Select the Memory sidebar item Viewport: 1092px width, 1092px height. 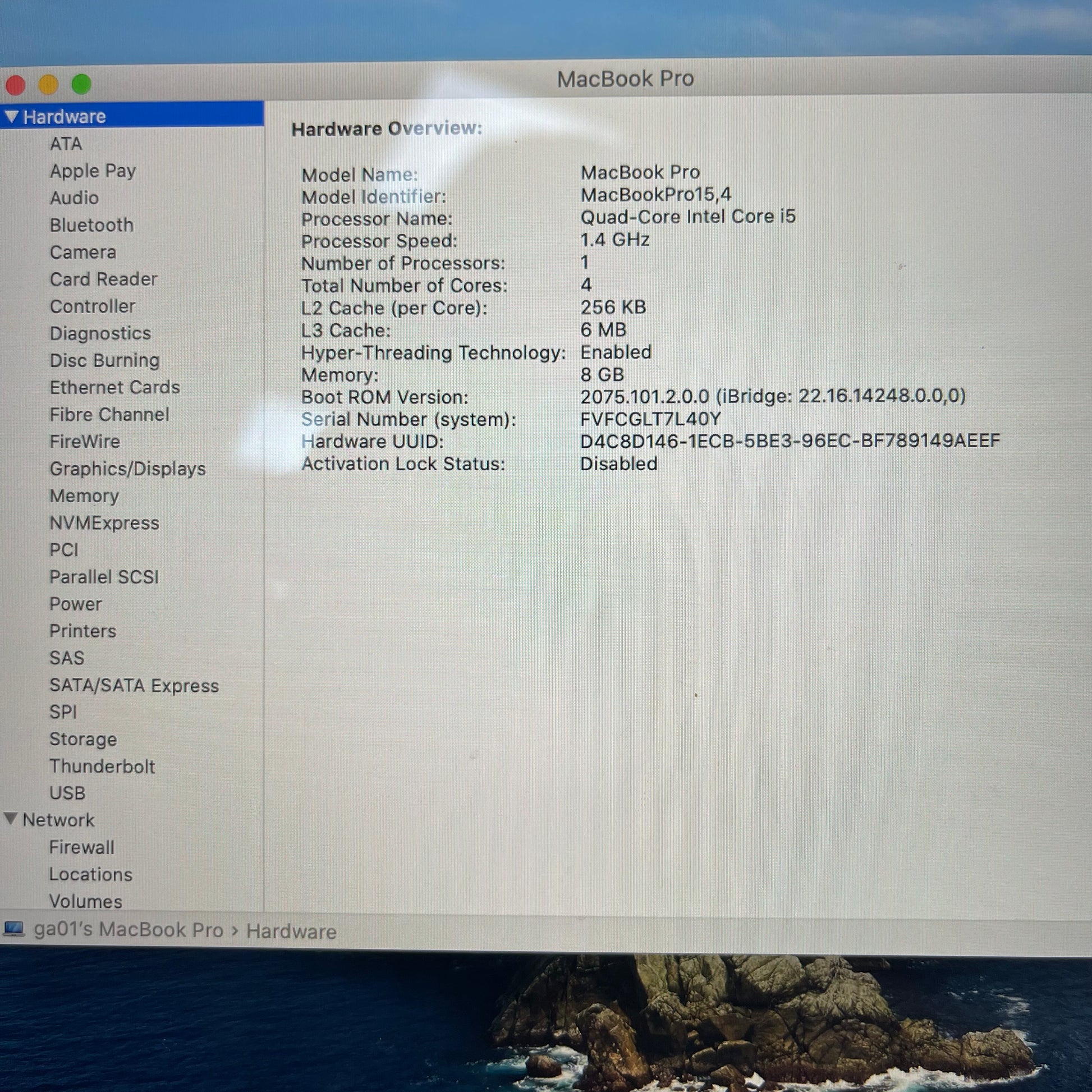[84, 495]
